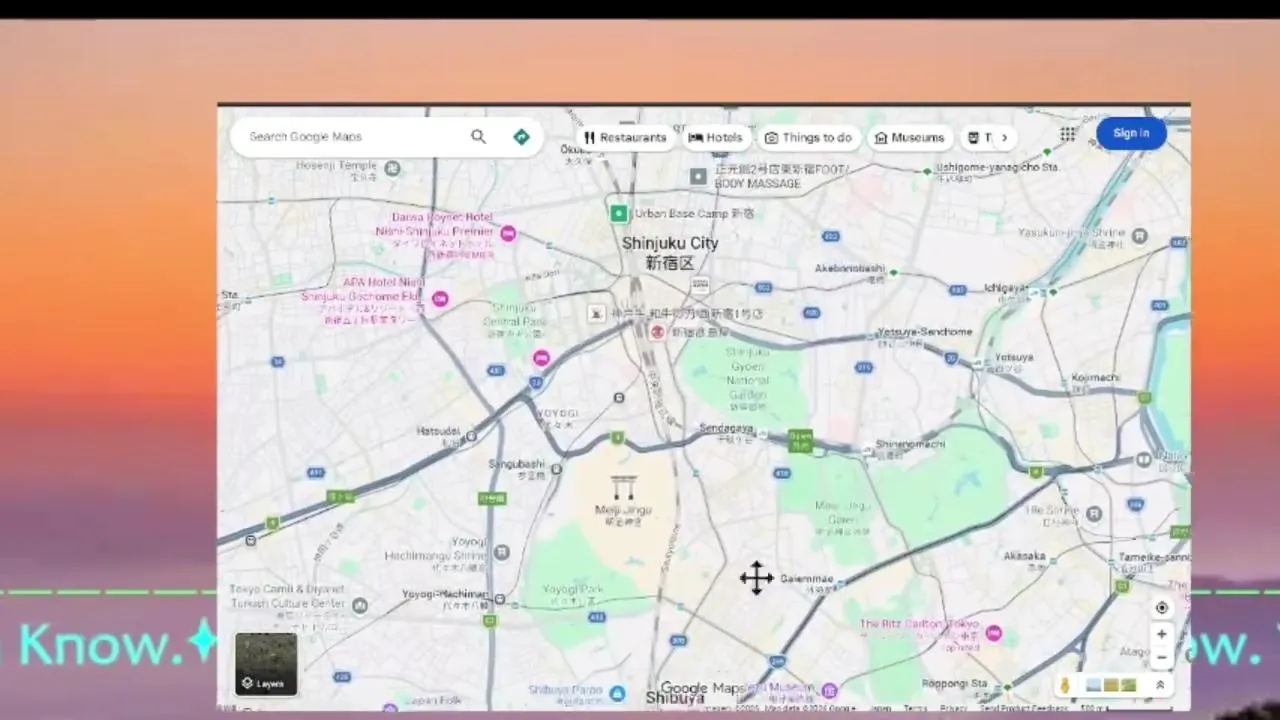Click the Shinjuku Central Park label
1280x720 pixels.
[516, 315]
